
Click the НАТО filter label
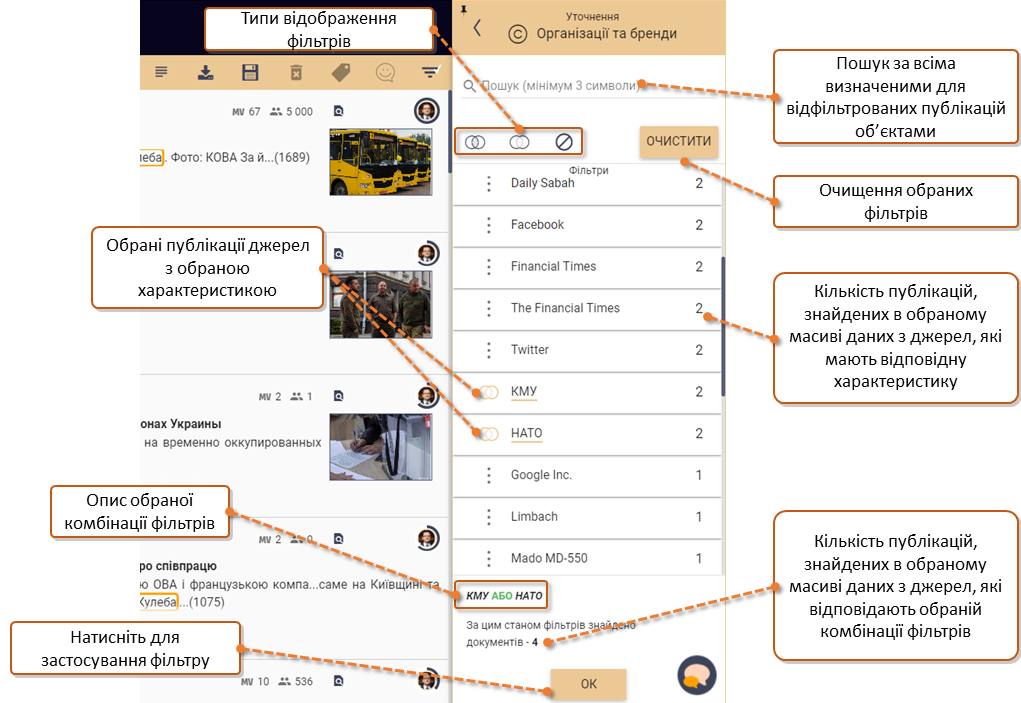click(x=526, y=433)
